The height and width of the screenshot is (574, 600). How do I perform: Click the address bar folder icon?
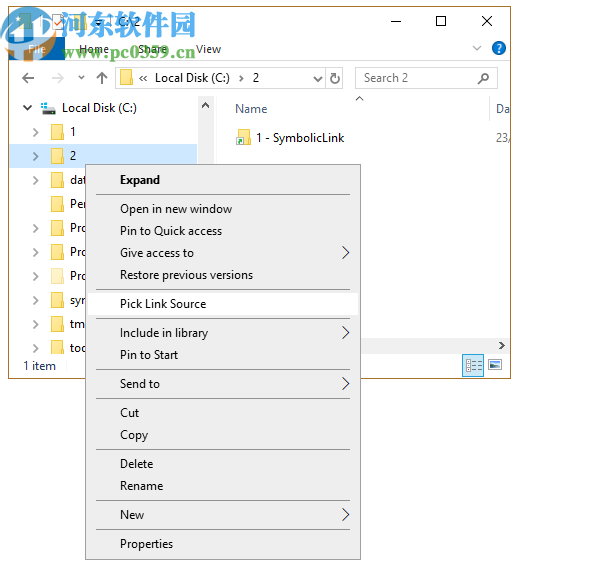coord(126,78)
